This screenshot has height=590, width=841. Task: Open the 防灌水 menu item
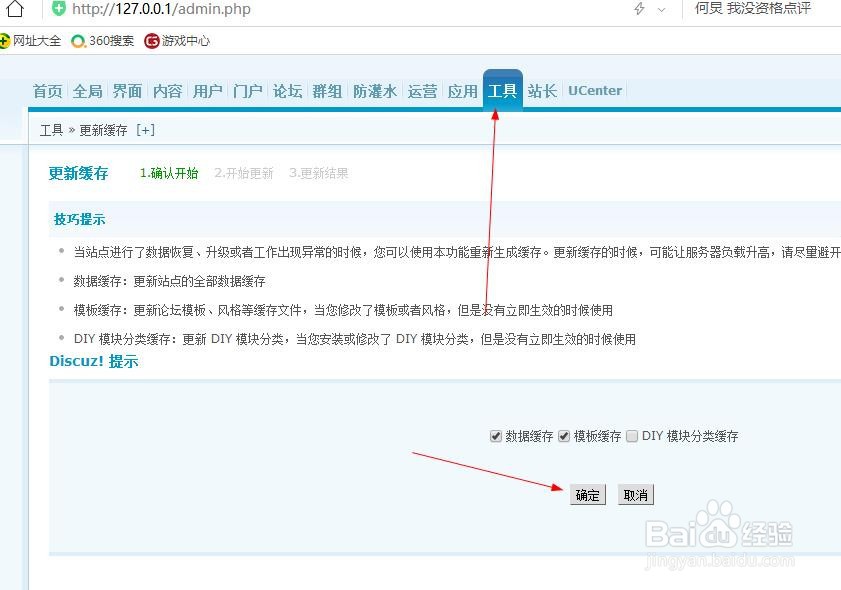coord(373,90)
